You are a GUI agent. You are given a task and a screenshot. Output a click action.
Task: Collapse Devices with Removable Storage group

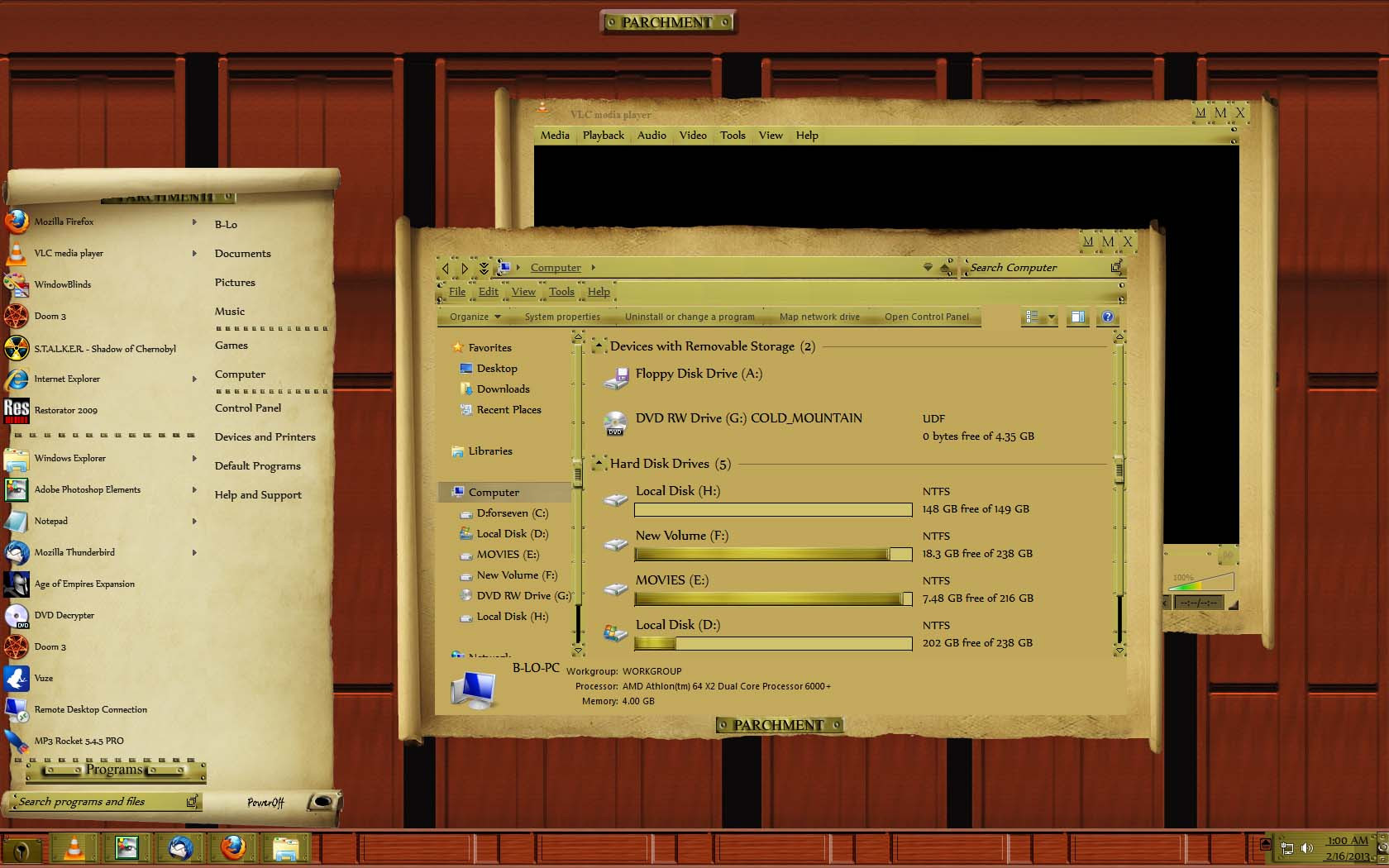point(599,346)
